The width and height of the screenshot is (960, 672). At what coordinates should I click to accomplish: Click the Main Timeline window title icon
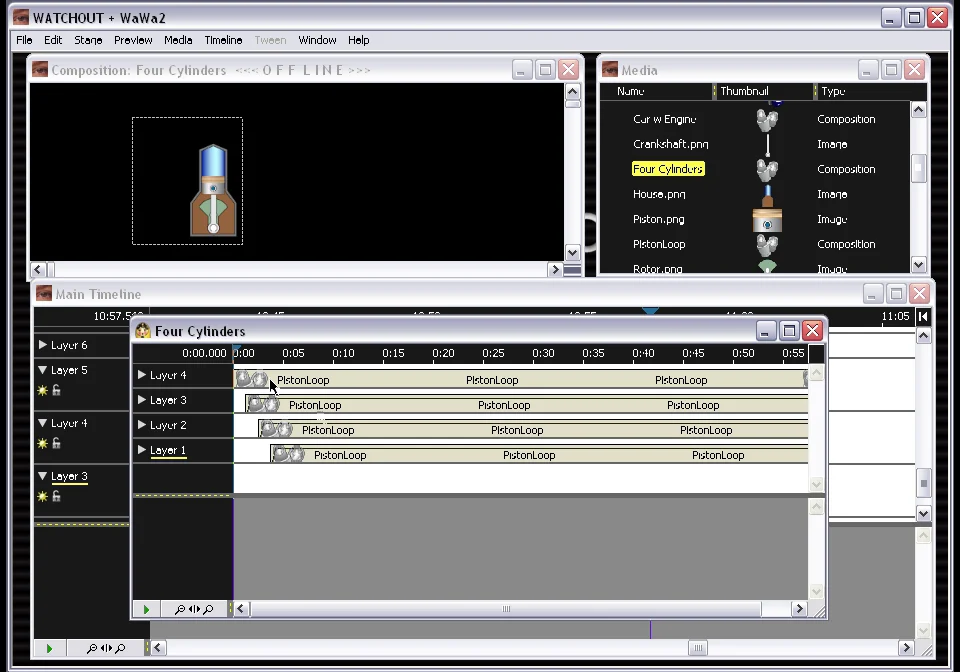[x=43, y=293]
